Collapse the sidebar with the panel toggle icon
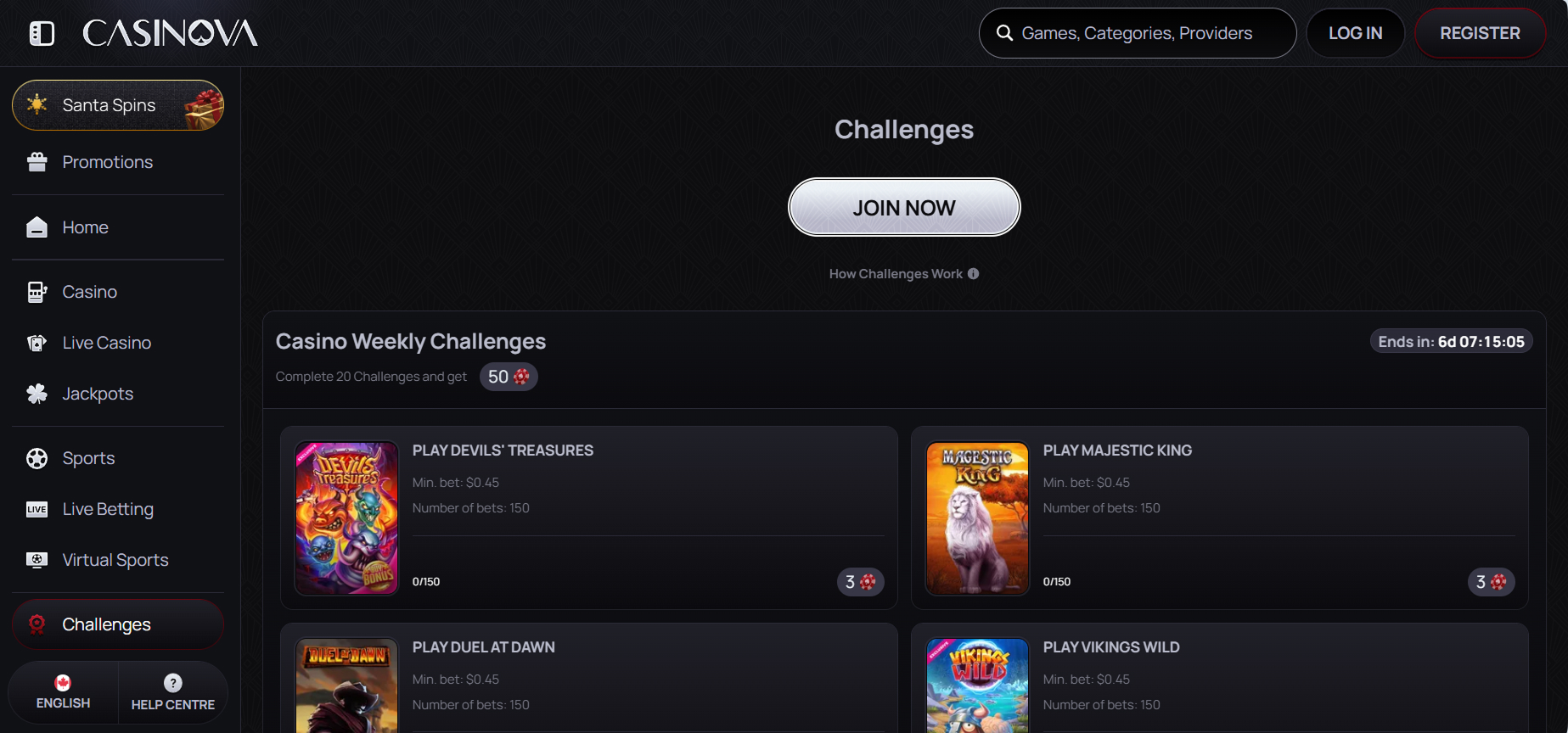This screenshot has height=733, width=1568. 42,34
